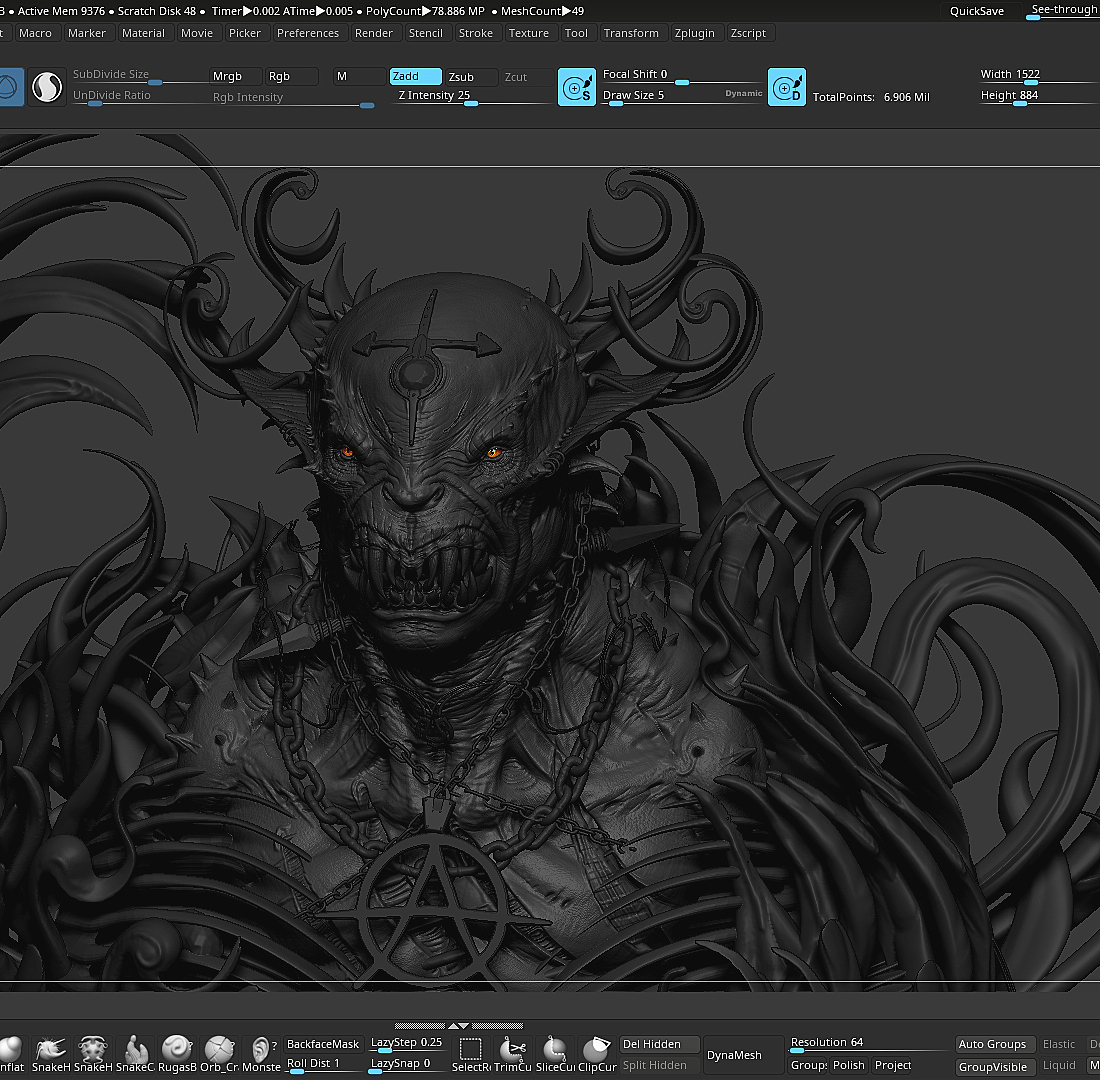Click Auto Groups button

coord(995,1044)
